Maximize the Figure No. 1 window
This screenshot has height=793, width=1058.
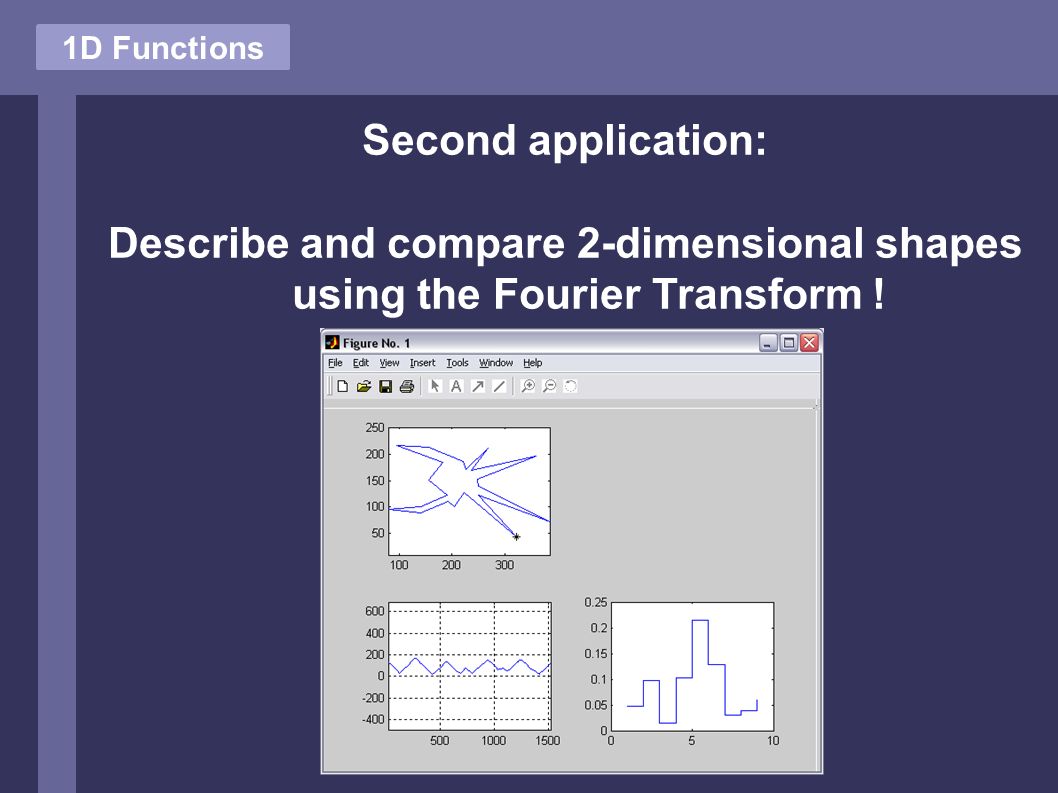pos(788,343)
